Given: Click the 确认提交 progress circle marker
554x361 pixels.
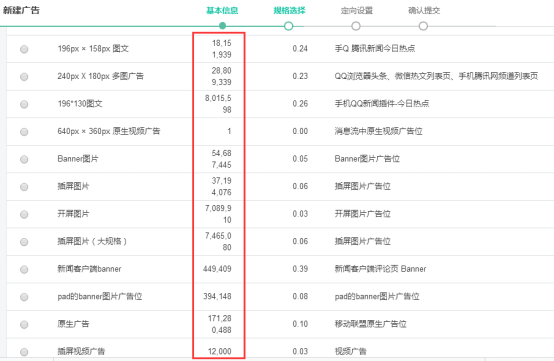Looking at the screenshot, I should pos(423,26).
